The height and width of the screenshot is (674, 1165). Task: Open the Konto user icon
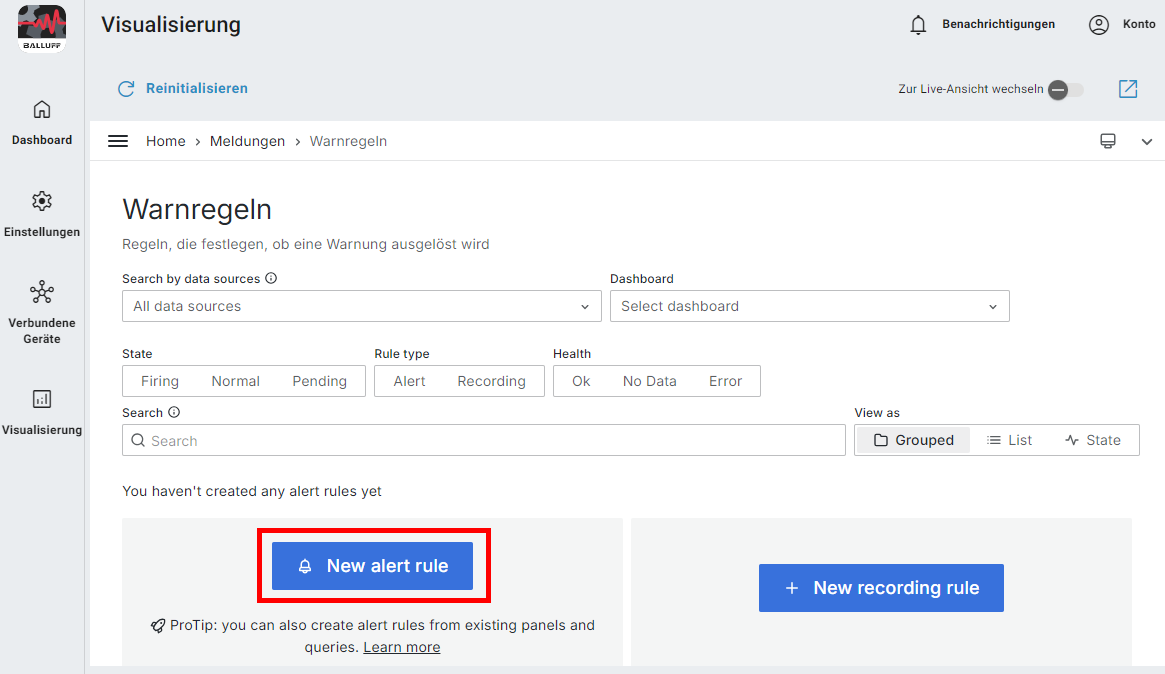(x=1099, y=25)
